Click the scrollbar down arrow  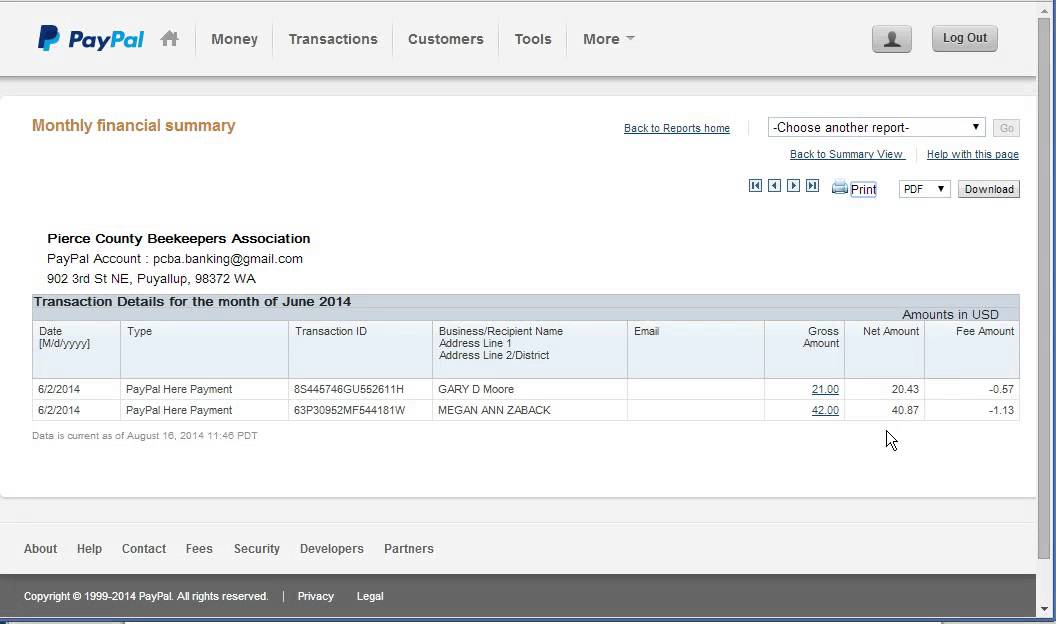click(x=1045, y=609)
